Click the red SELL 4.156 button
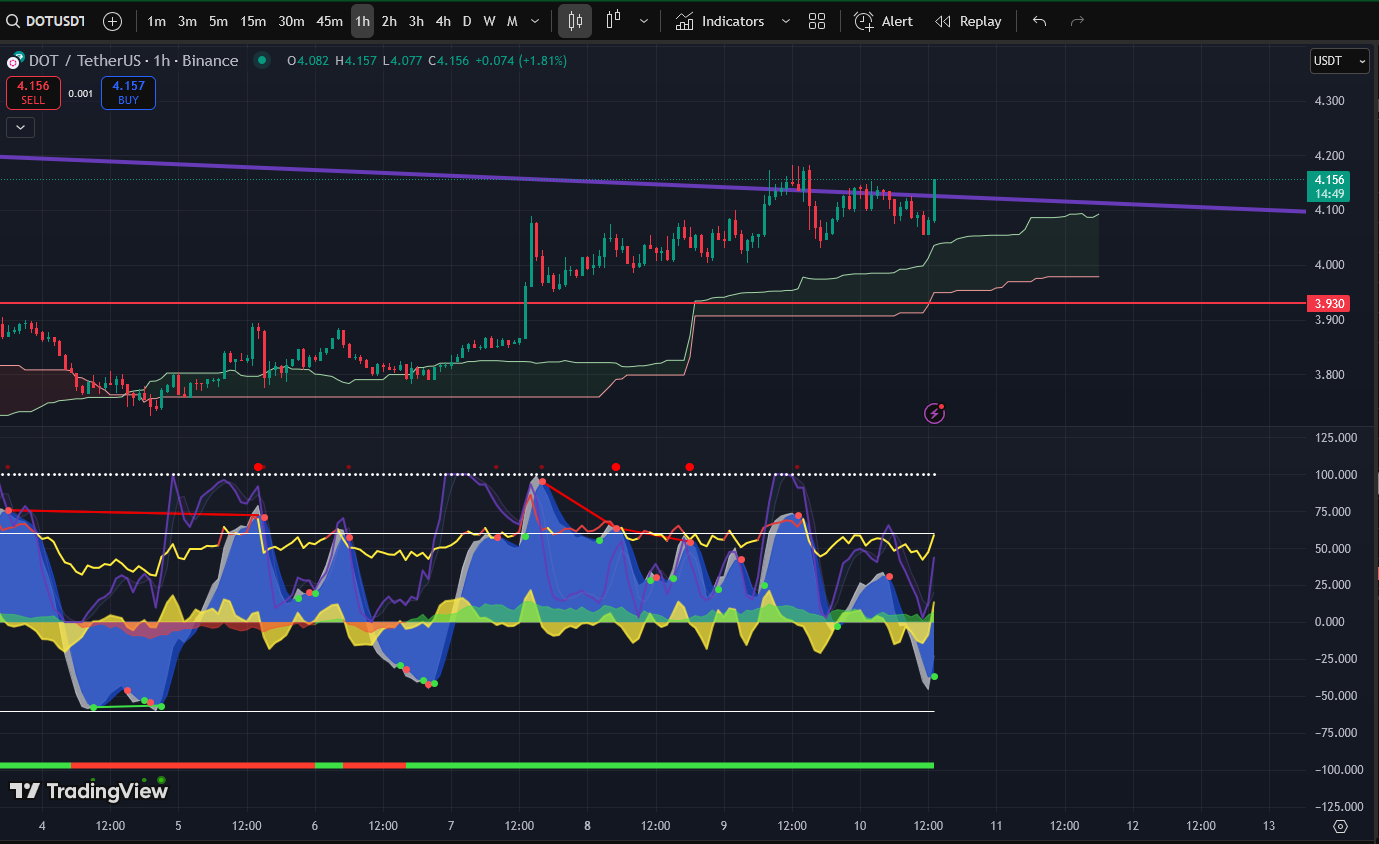 [33, 93]
